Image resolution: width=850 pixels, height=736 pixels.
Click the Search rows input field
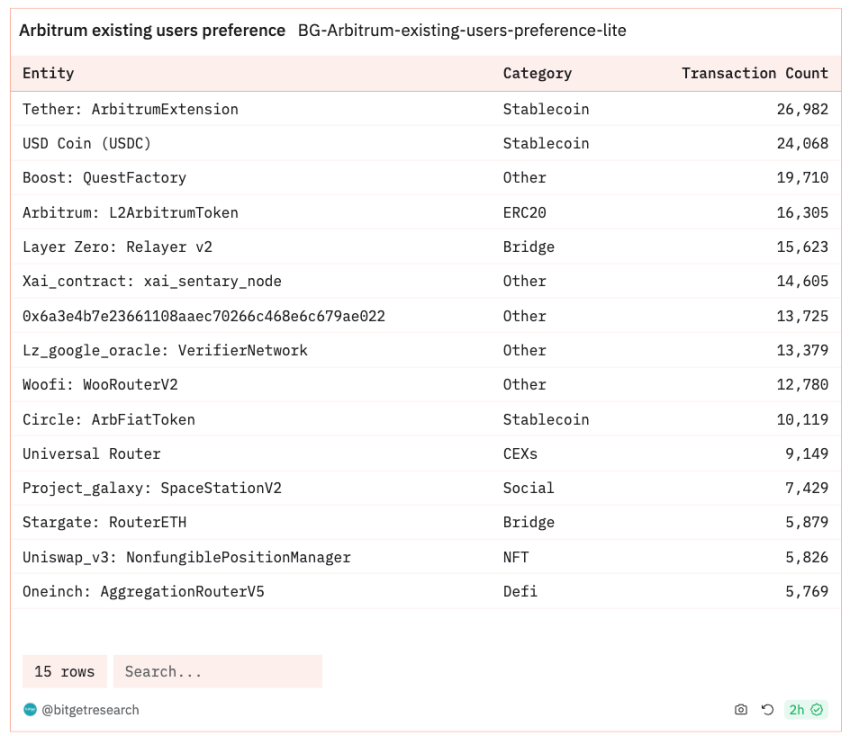point(217,671)
